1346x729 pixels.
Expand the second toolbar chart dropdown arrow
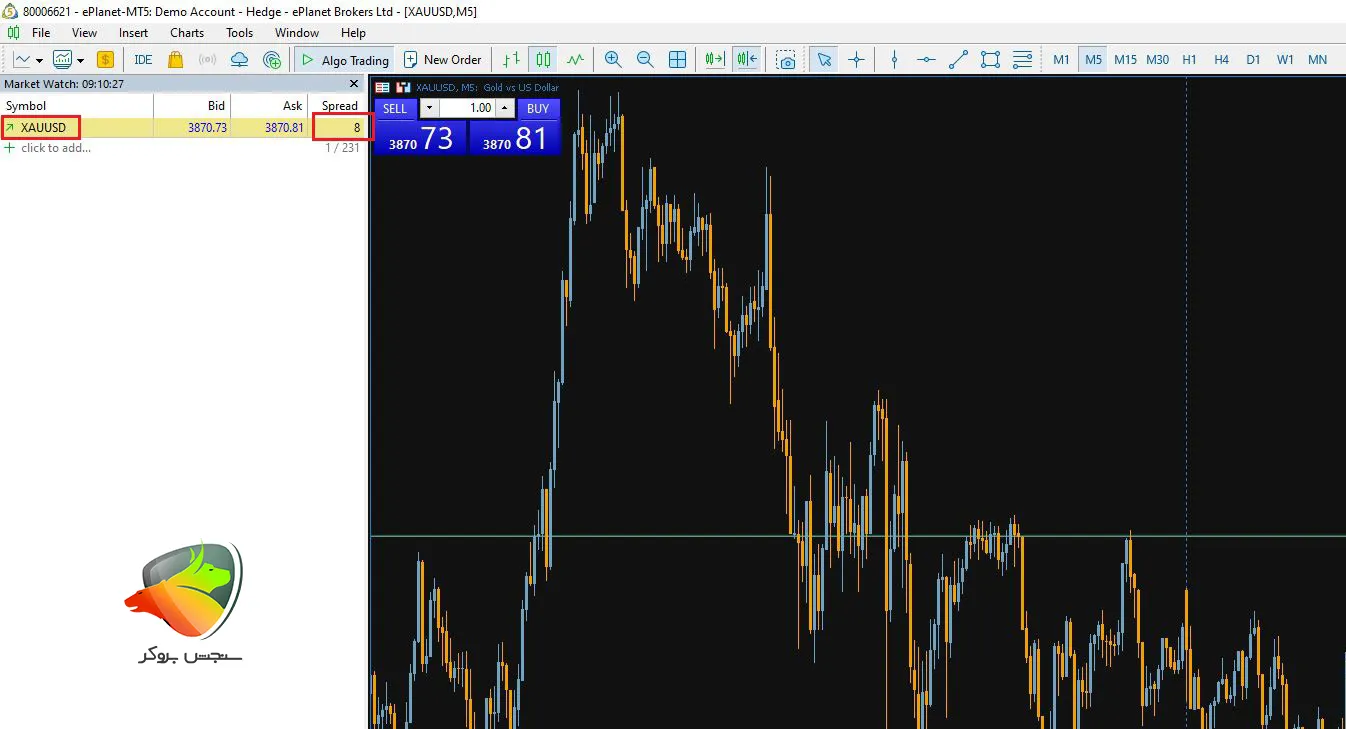80,60
